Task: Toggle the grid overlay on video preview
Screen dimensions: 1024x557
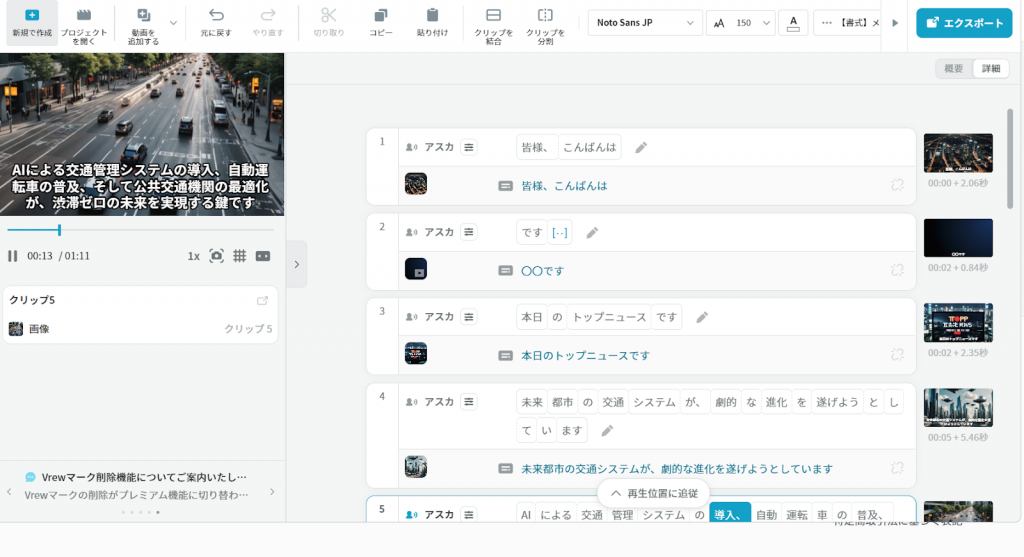Action: (240, 256)
